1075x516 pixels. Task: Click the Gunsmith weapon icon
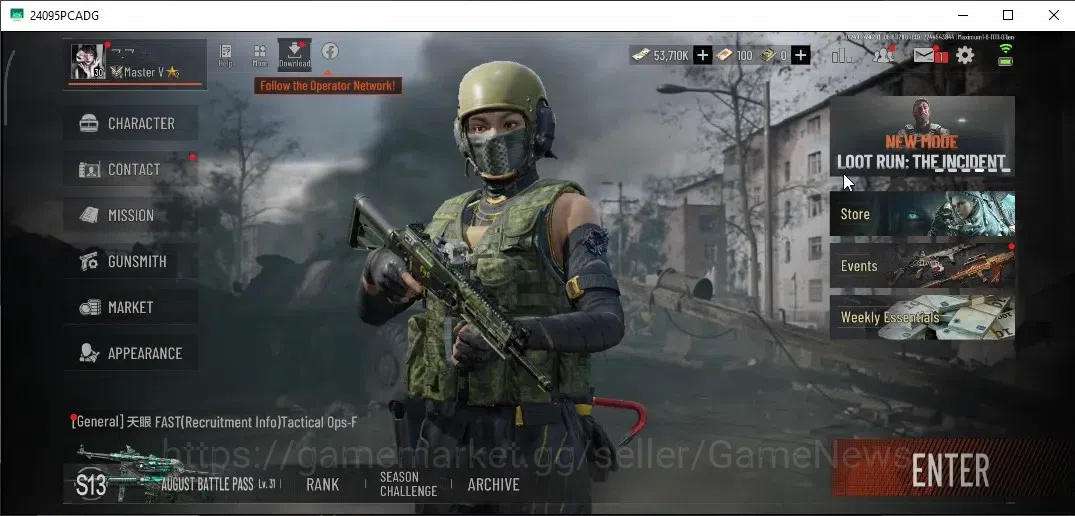(x=89, y=261)
